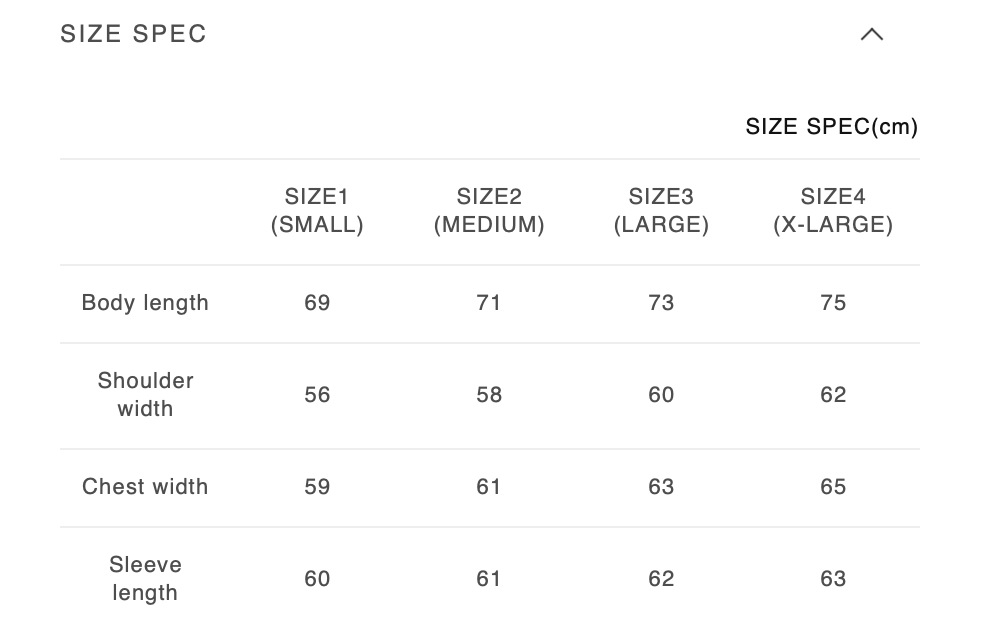This screenshot has height=624, width=992.
Task: Click Chest width value 65 for X-Large
Action: pos(833,487)
